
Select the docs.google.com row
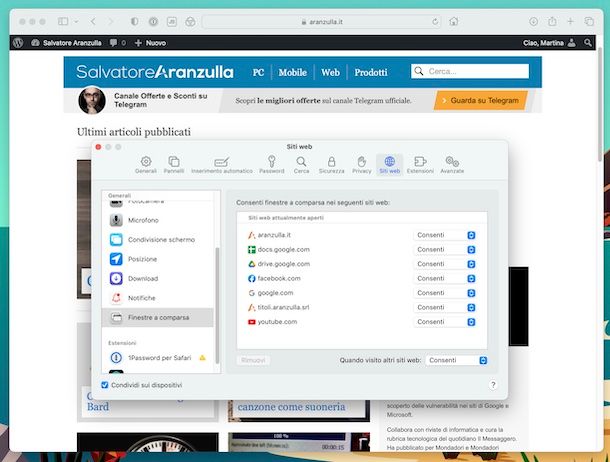362,250
